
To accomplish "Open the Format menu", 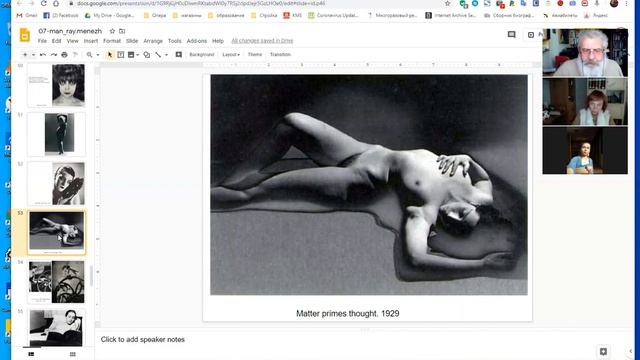I will point(112,41).
